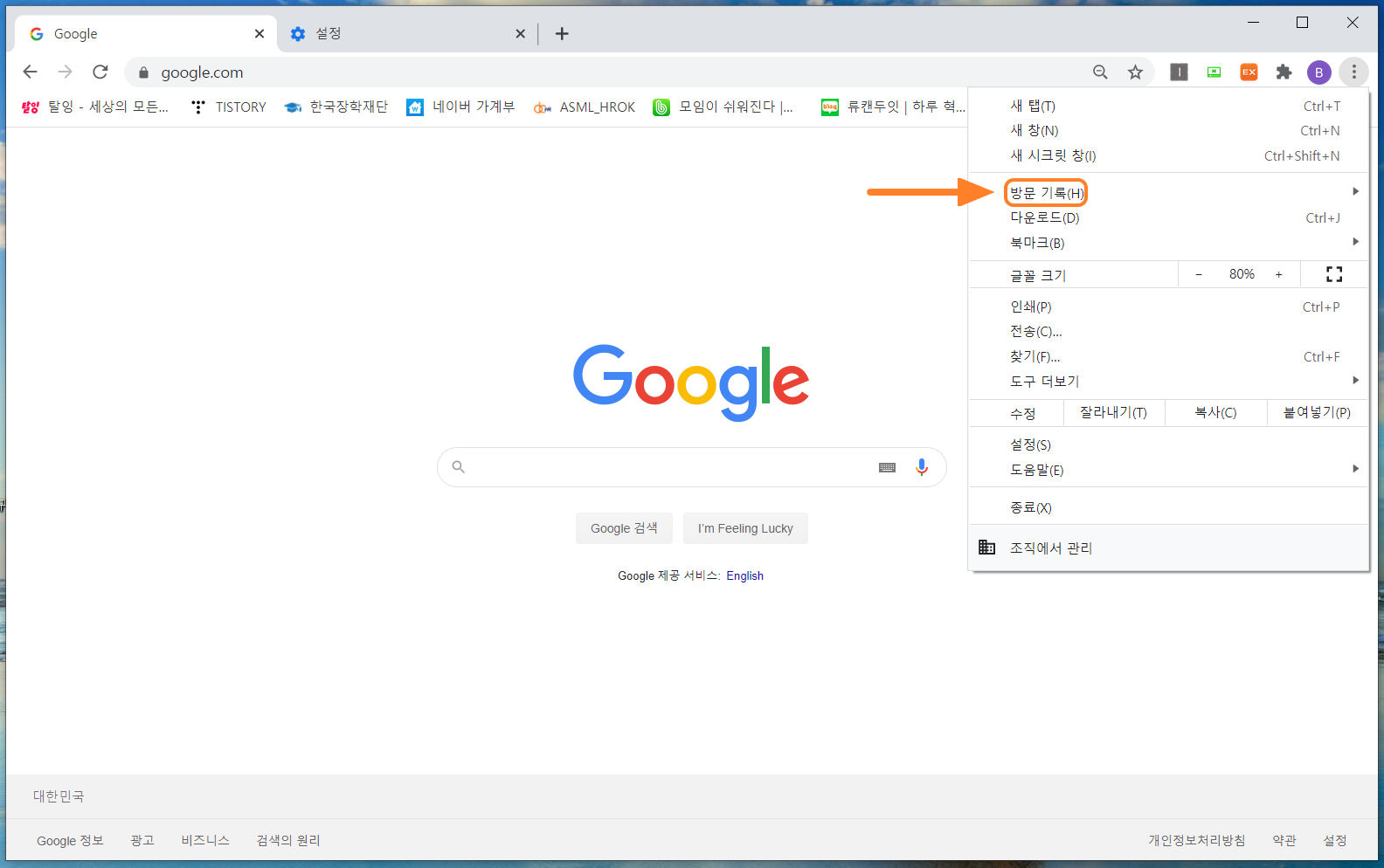The height and width of the screenshot is (868, 1384).
Task: Choose 종료(X) to exit Chrome
Action: point(1168,507)
